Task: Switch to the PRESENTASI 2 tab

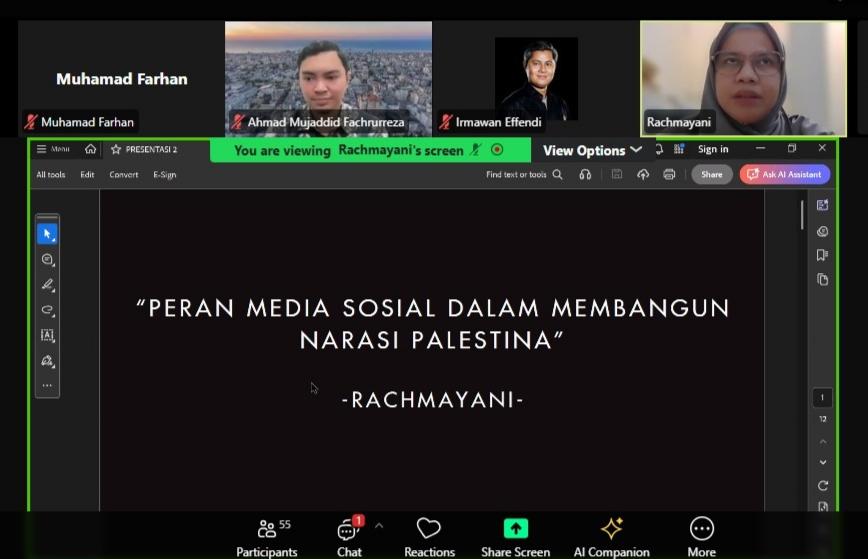Action: click(144, 149)
